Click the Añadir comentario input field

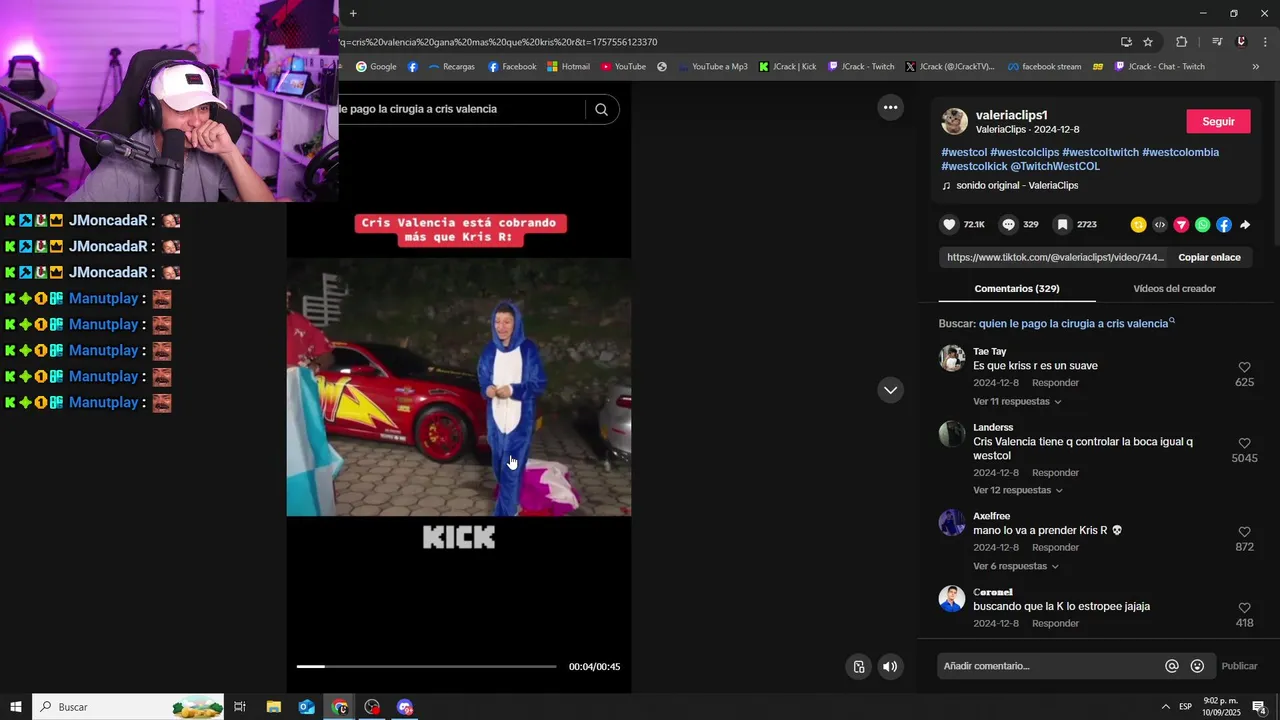[x=1050, y=666]
